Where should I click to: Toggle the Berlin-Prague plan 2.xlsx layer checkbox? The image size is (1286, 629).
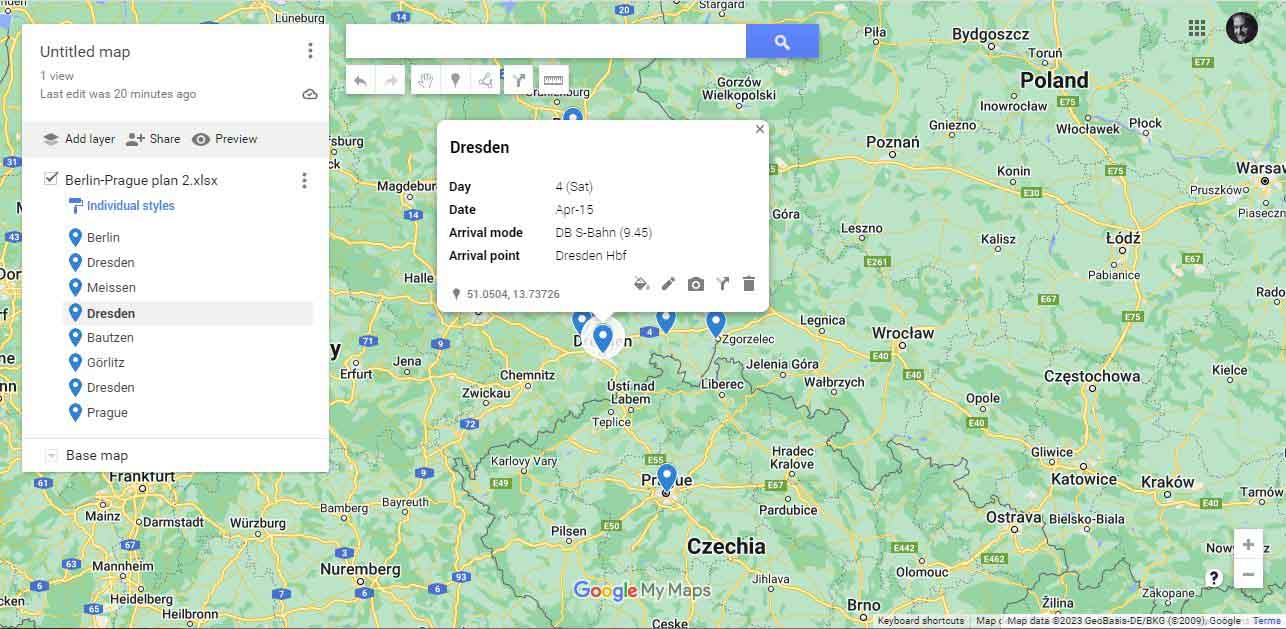tap(51, 179)
